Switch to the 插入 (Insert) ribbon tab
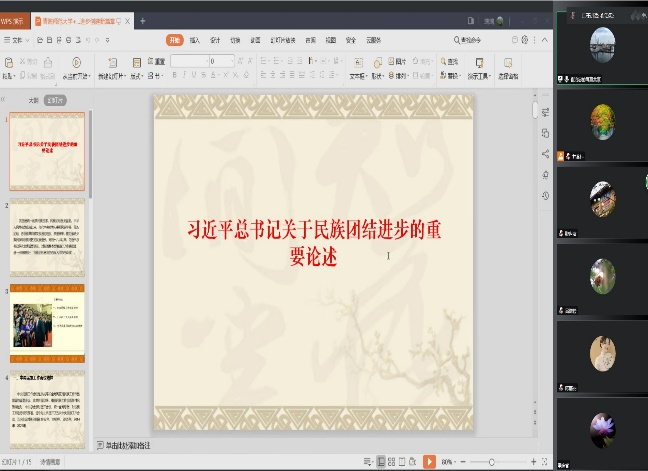648x471 pixels. tap(195, 40)
